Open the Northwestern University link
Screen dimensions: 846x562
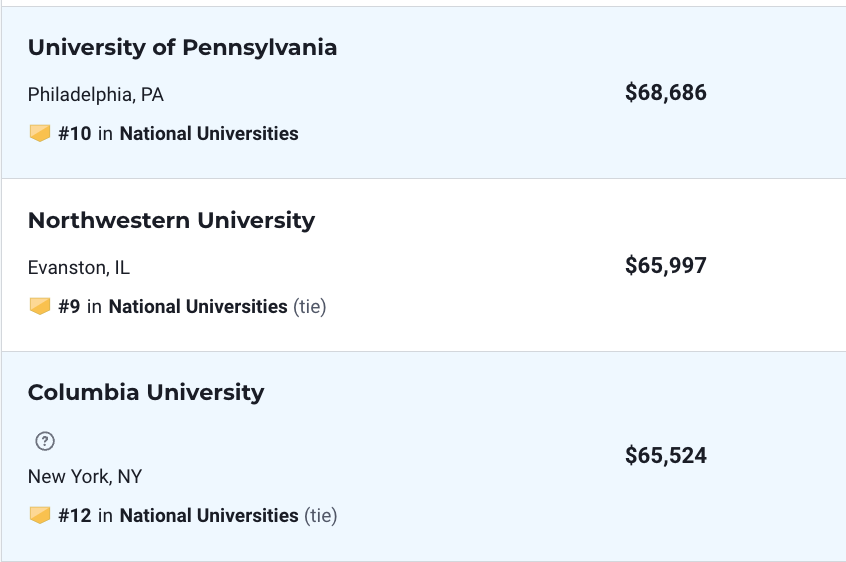tap(171, 221)
